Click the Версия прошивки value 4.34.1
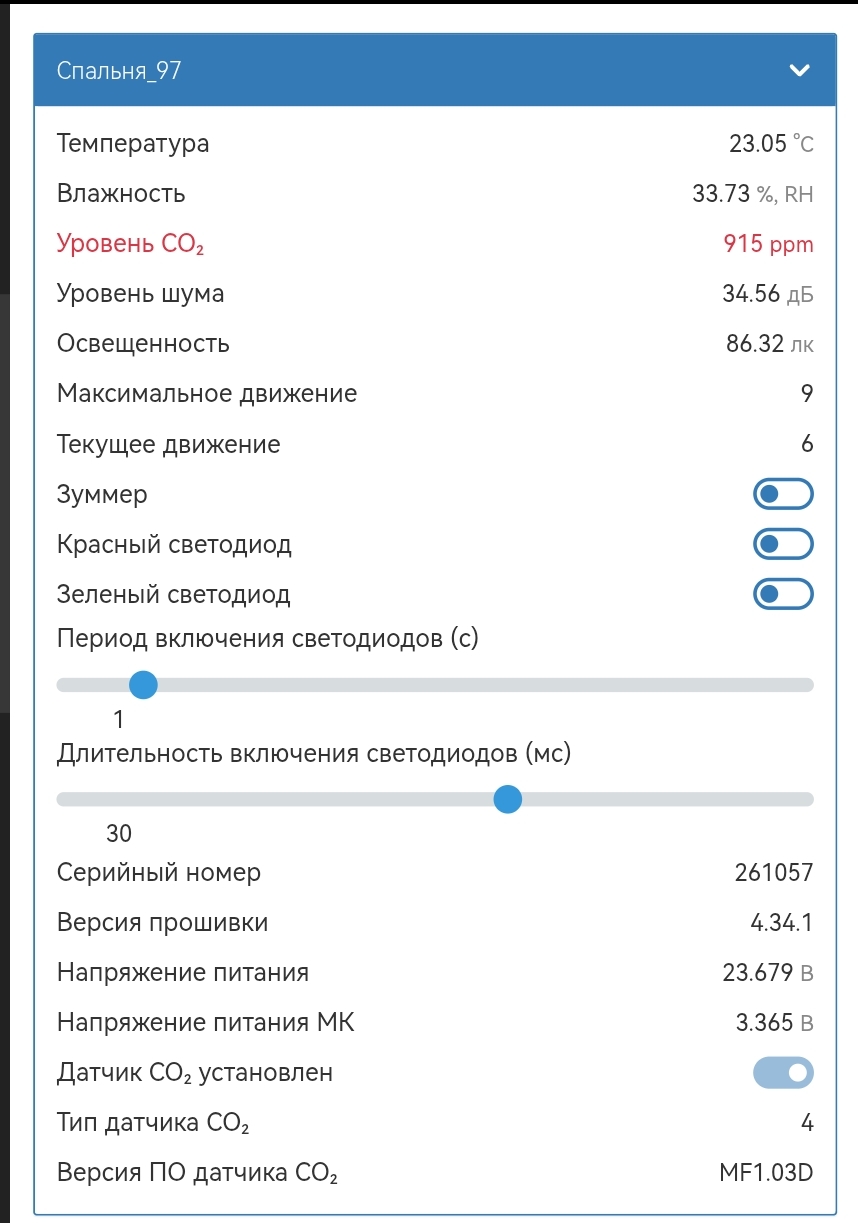The height and width of the screenshot is (1223, 858). (x=781, y=923)
